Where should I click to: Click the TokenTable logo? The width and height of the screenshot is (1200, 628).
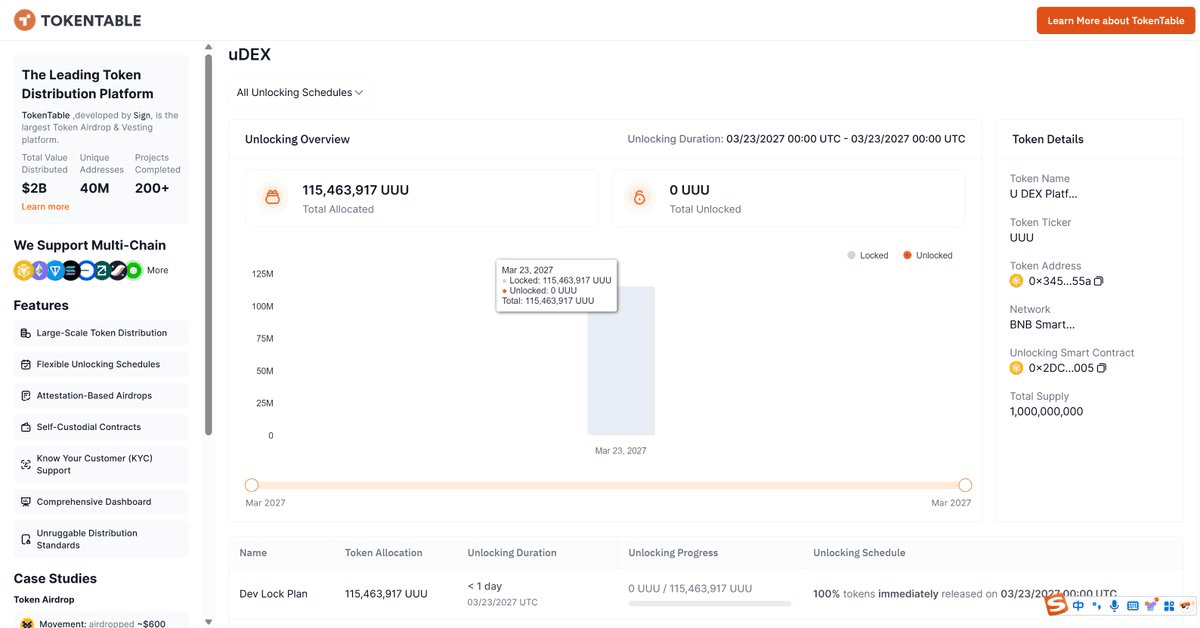[77, 19]
